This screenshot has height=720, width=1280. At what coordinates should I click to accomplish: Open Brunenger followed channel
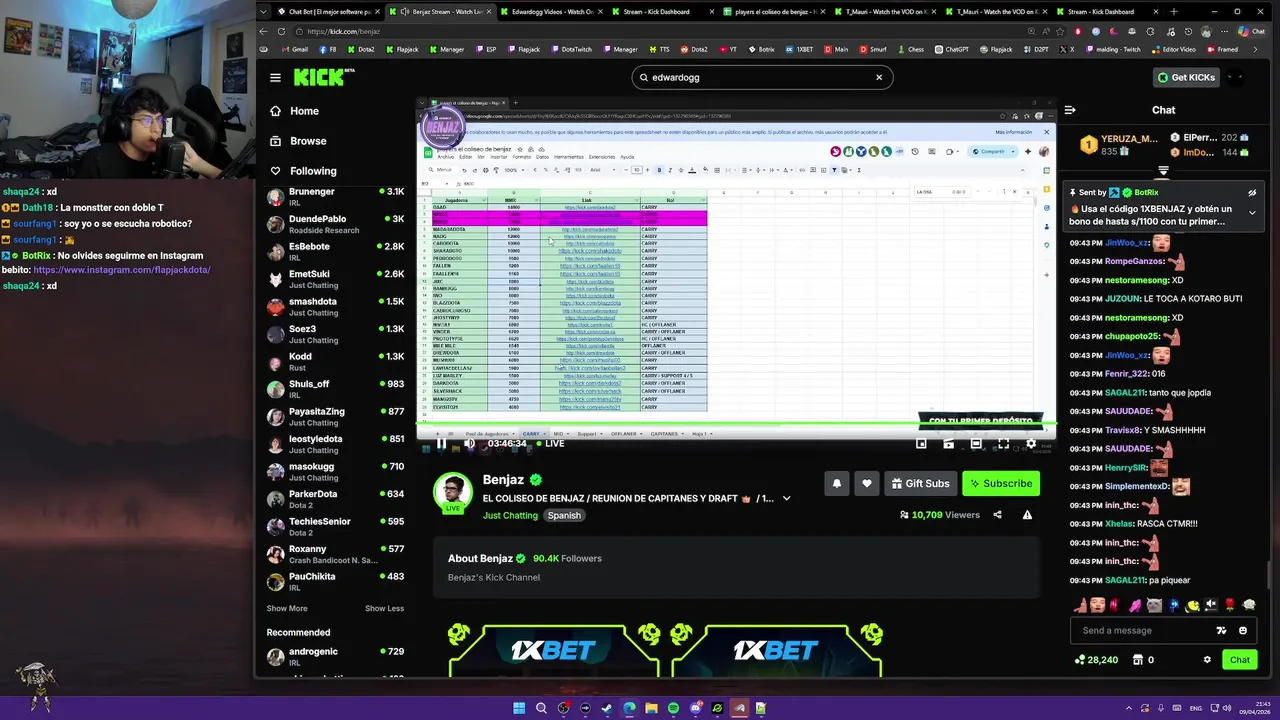(335, 197)
